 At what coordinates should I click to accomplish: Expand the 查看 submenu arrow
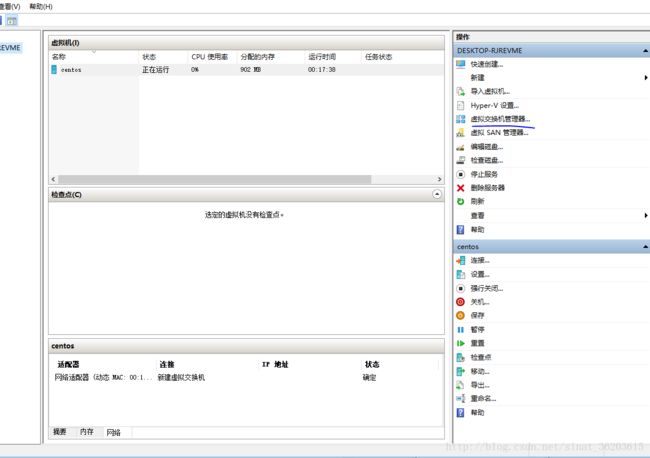tap(645, 216)
